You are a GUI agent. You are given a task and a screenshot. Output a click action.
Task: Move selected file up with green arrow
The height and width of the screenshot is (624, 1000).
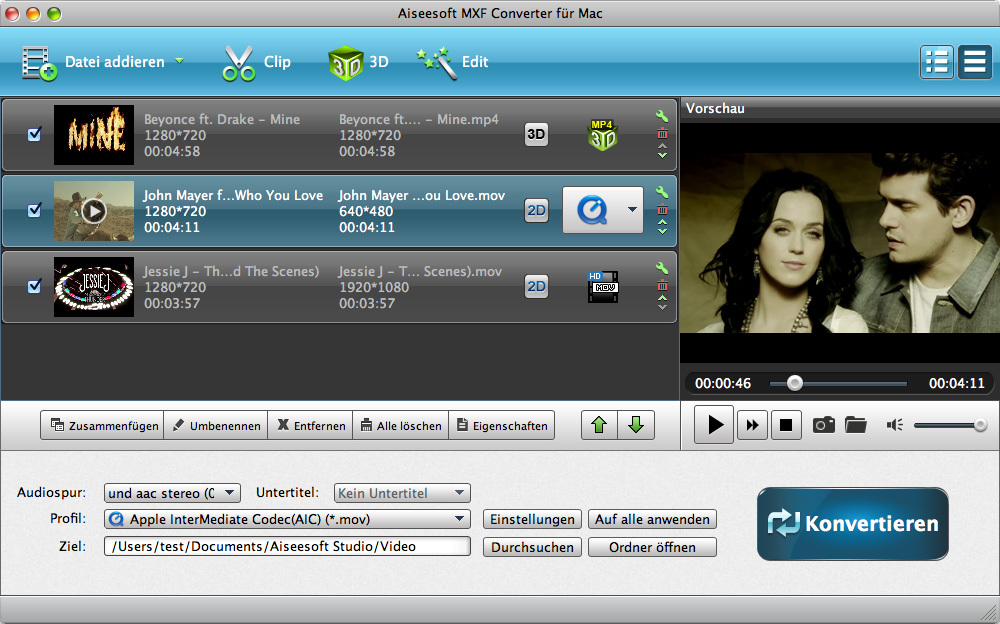click(x=599, y=425)
